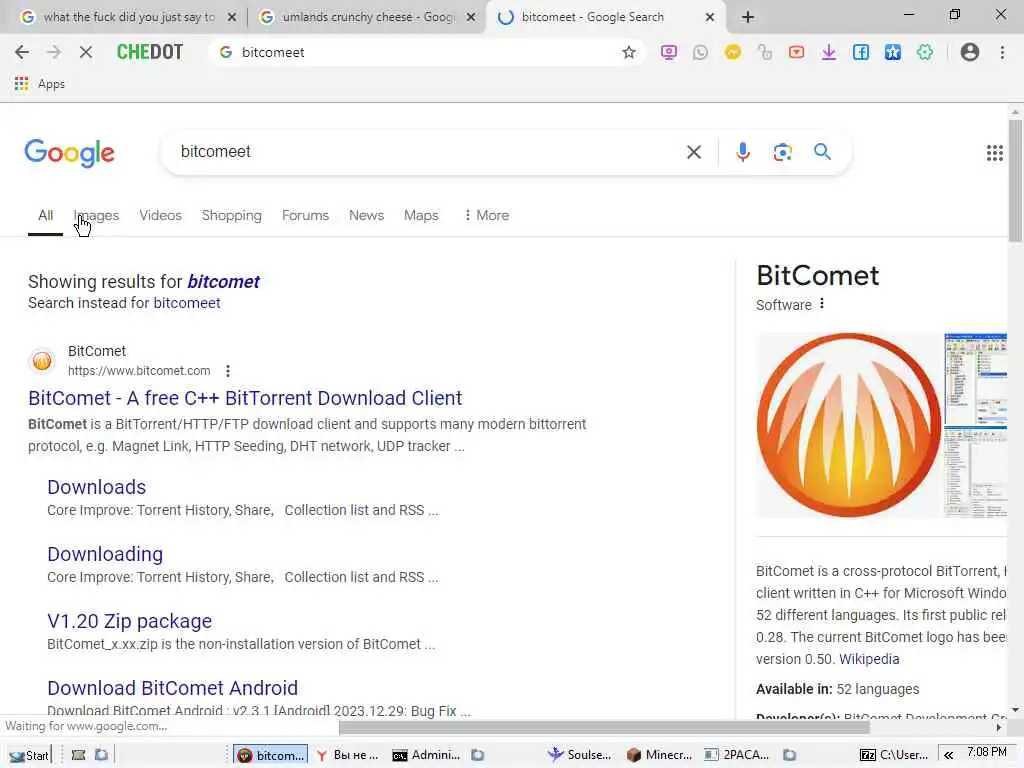This screenshot has height=768, width=1024.
Task: Select the All results tab
Action: (x=45, y=215)
